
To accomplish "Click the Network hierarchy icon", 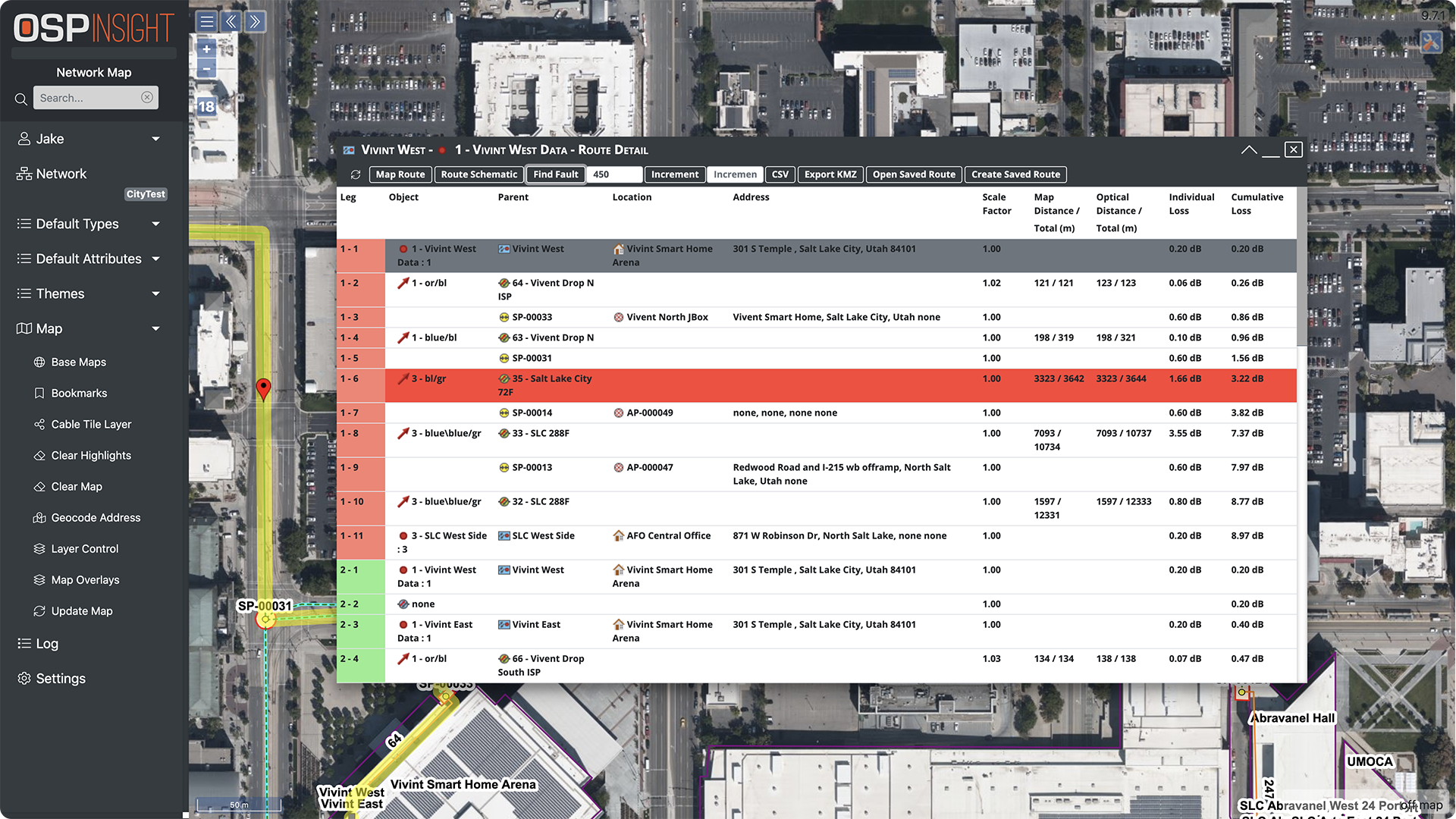I will 24,174.
